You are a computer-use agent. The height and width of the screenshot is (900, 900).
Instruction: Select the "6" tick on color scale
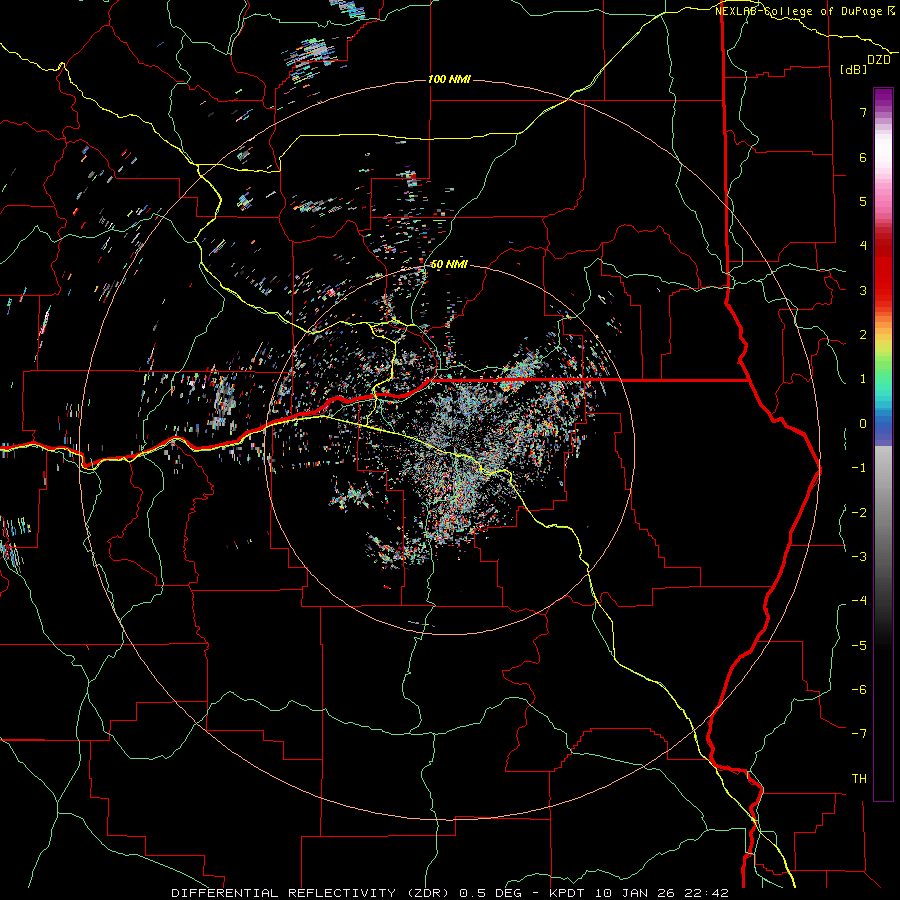coord(863,157)
